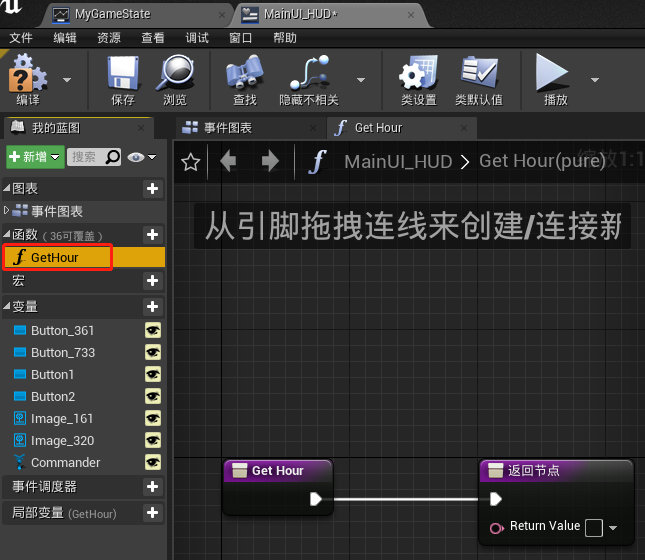645x560 pixels.
Task: Toggle visibility eye for Button_733
Action: click(153, 352)
